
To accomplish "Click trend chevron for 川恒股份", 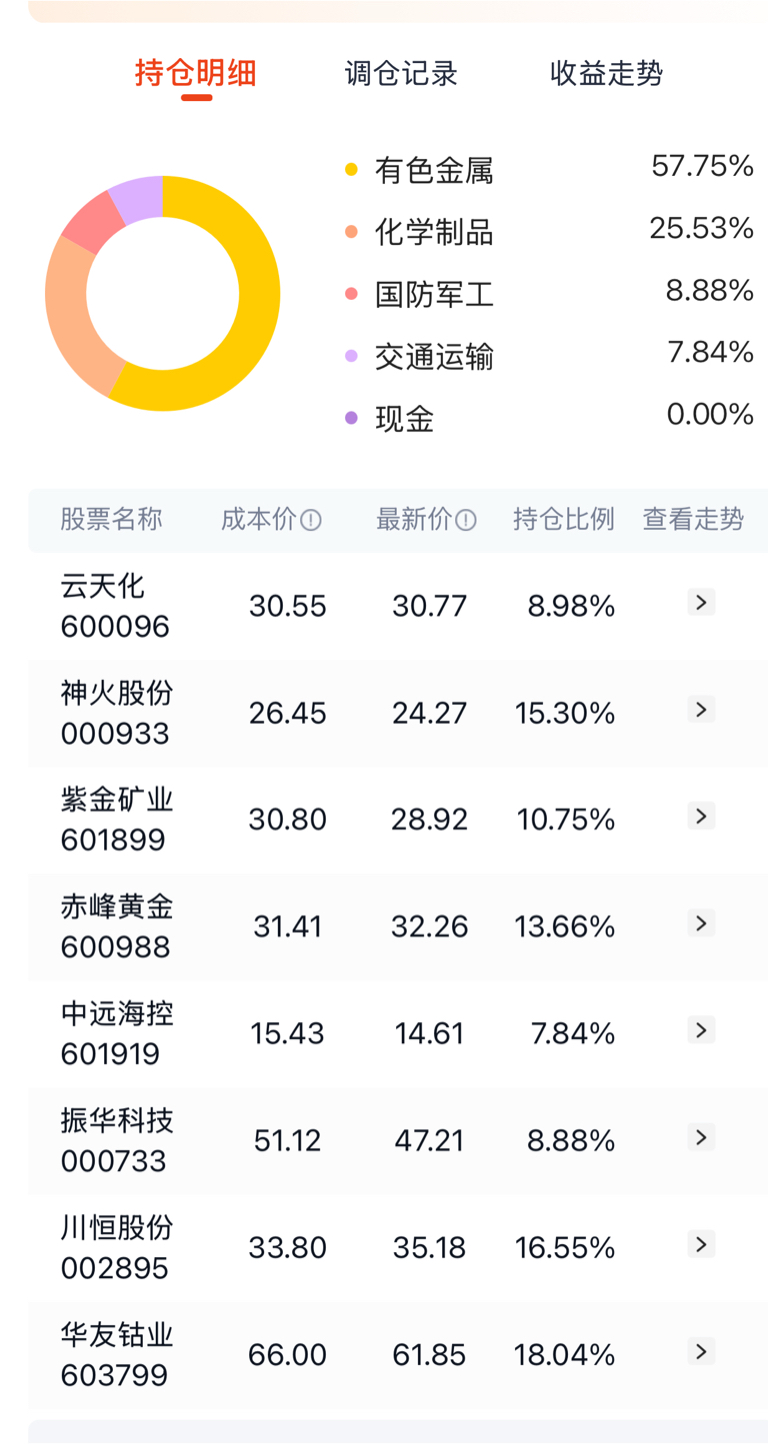I will (701, 1244).
